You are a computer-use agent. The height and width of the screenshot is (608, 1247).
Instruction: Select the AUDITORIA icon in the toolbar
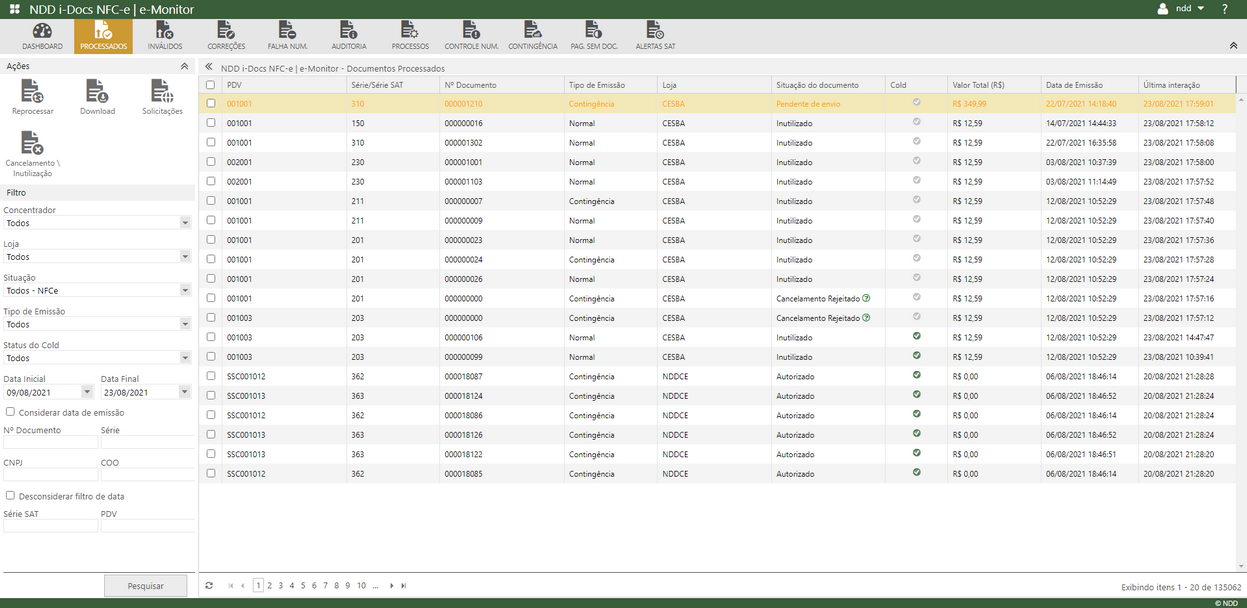point(348,34)
